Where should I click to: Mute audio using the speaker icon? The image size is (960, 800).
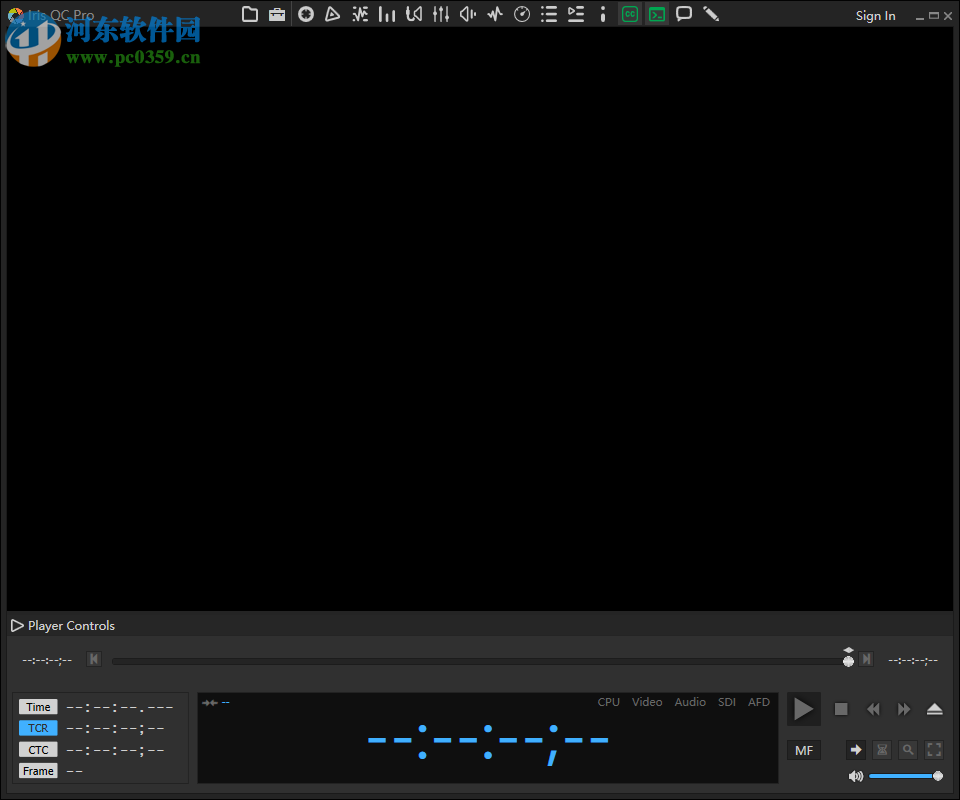click(x=856, y=776)
